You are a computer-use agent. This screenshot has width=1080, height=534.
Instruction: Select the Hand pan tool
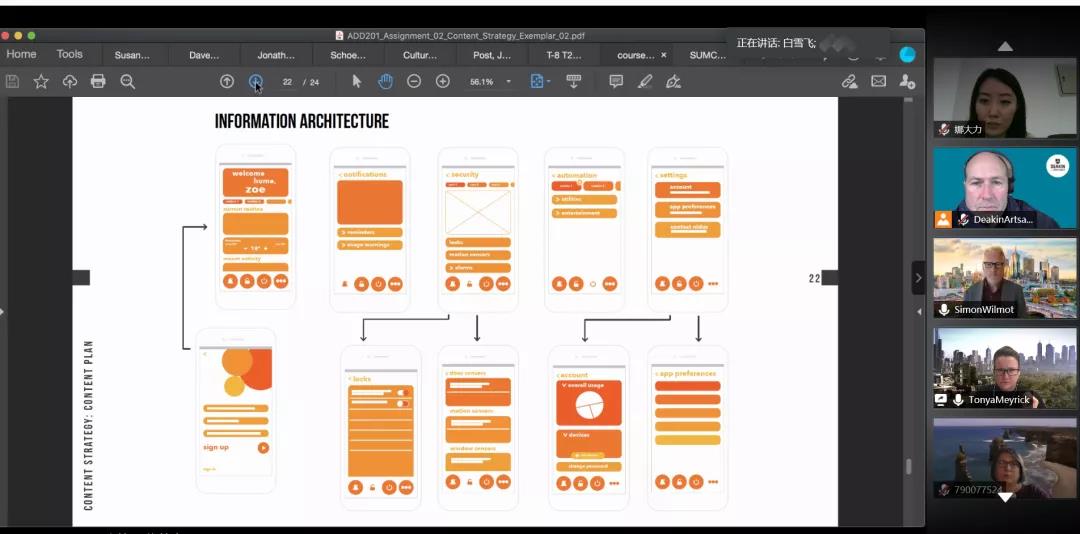click(385, 81)
